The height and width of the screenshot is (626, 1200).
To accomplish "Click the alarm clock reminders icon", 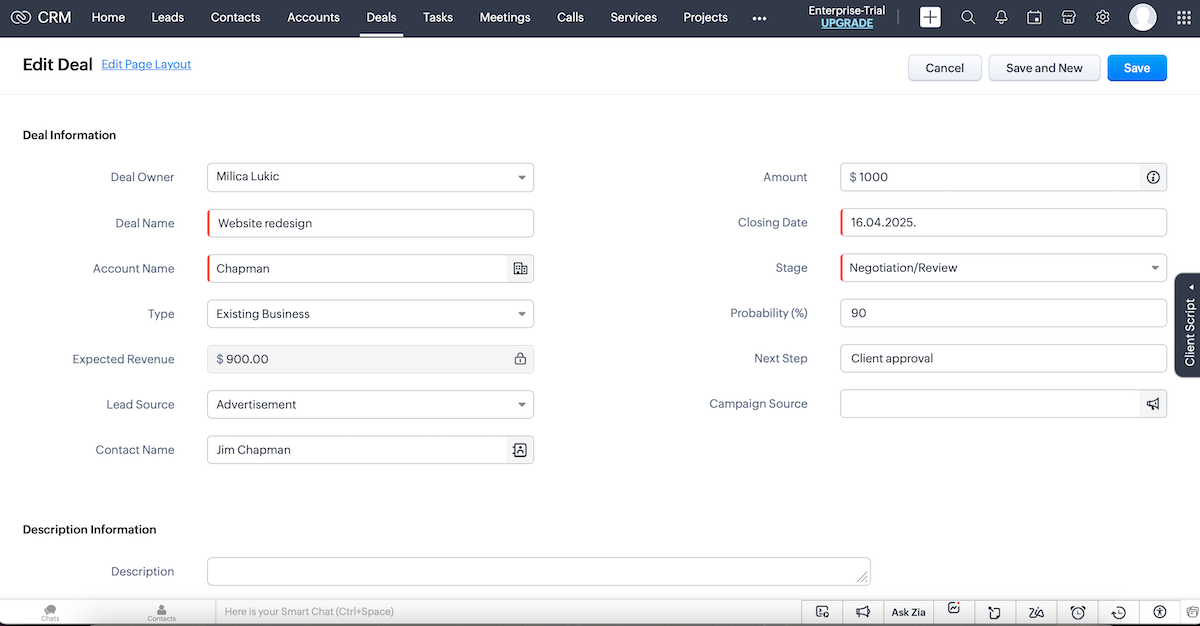I will [1078, 612].
